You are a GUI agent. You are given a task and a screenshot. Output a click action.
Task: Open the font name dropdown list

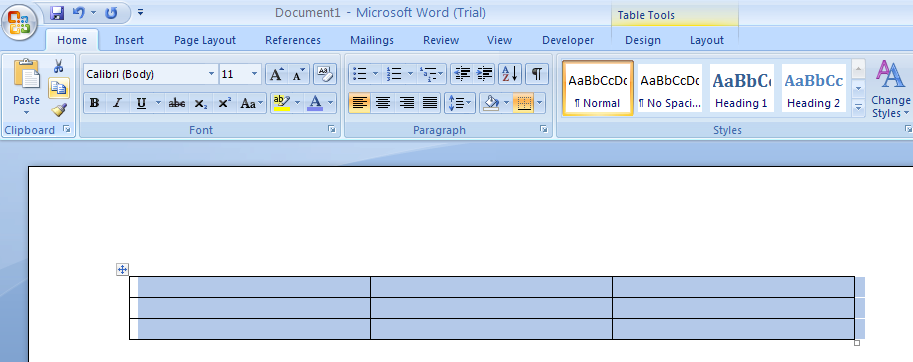pyautogui.click(x=211, y=74)
